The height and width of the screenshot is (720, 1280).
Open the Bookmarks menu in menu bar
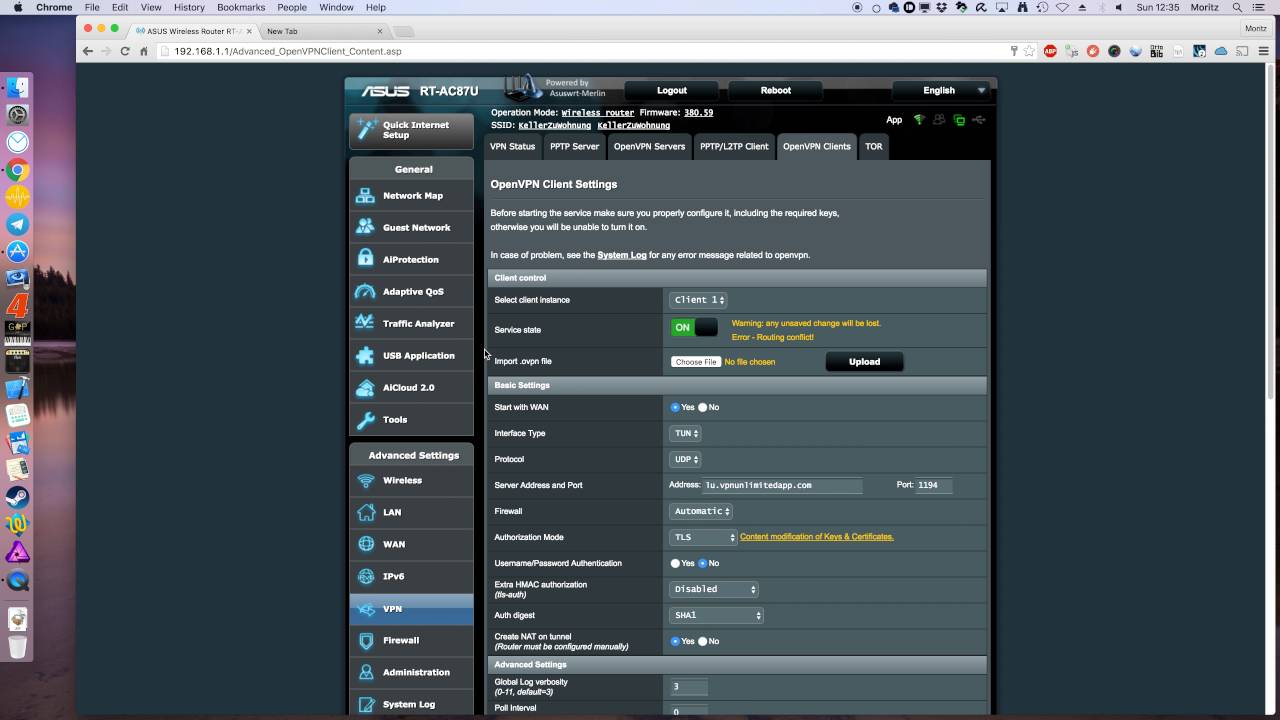(241, 7)
